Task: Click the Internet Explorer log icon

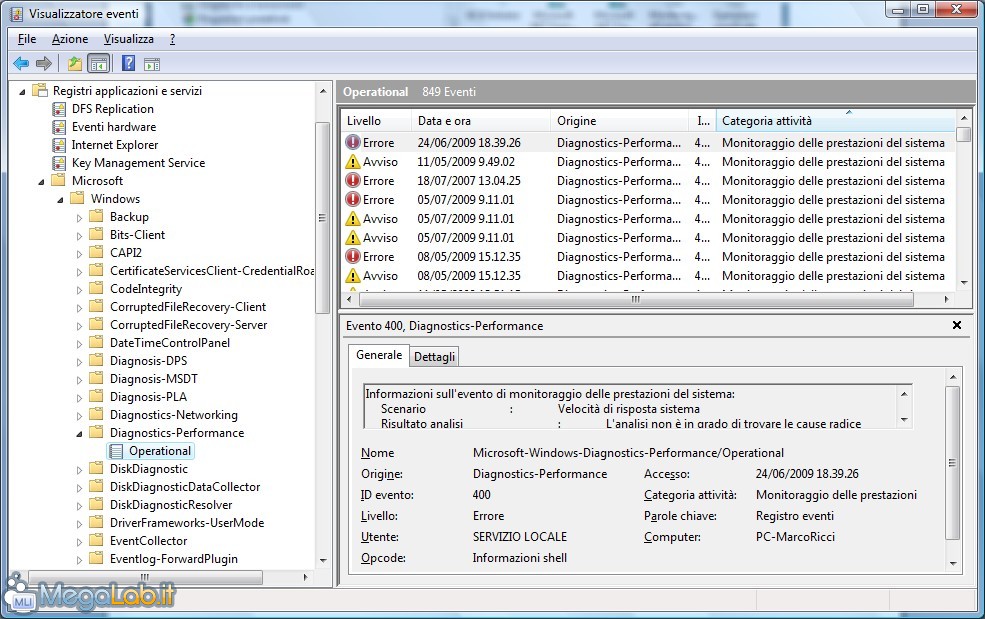Action: click(59, 145)
